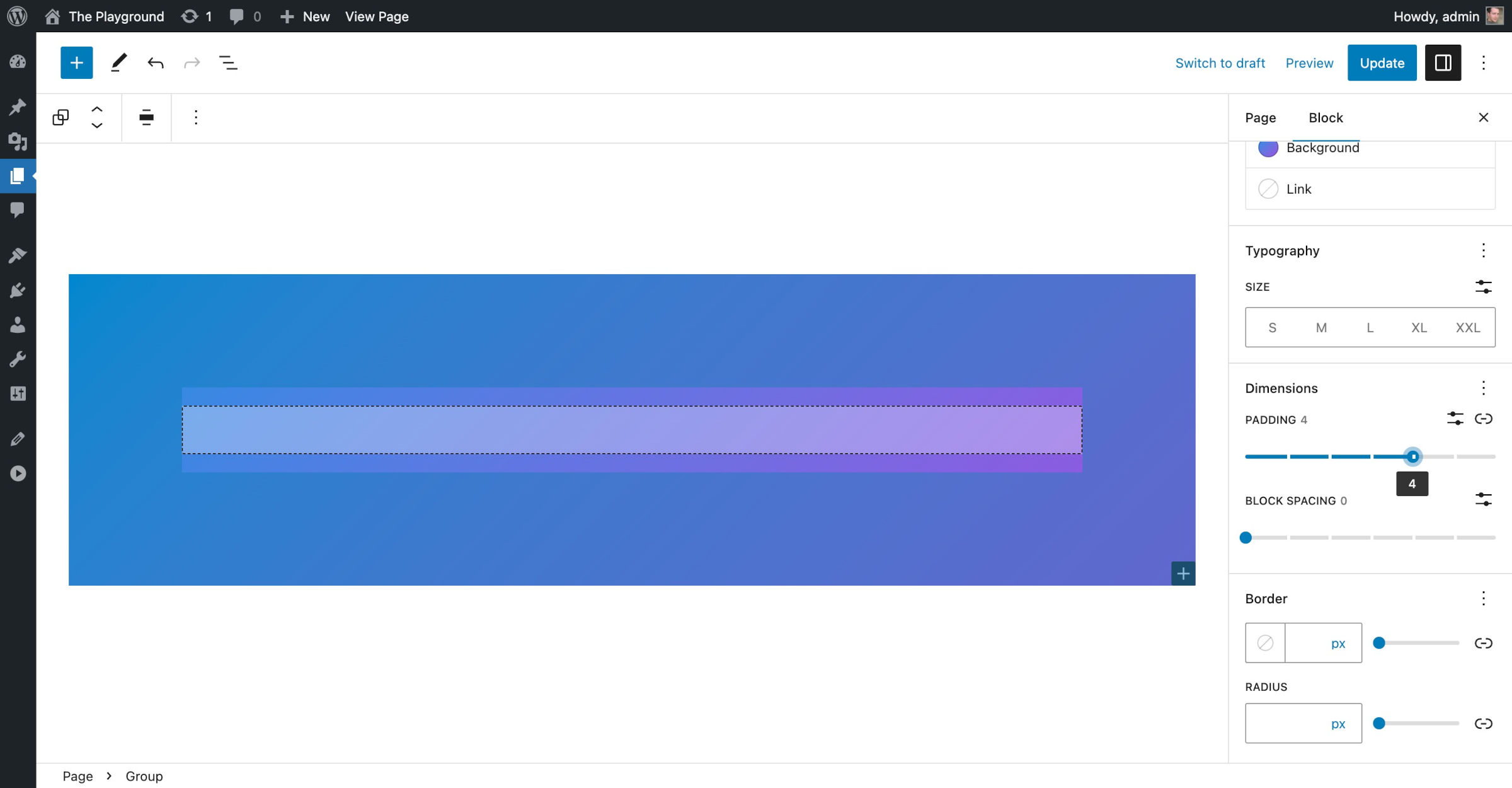The width and height of the screenshot is (1512, 788).
Task: Unlink padding sides toggle
Action: (1483, 419)
